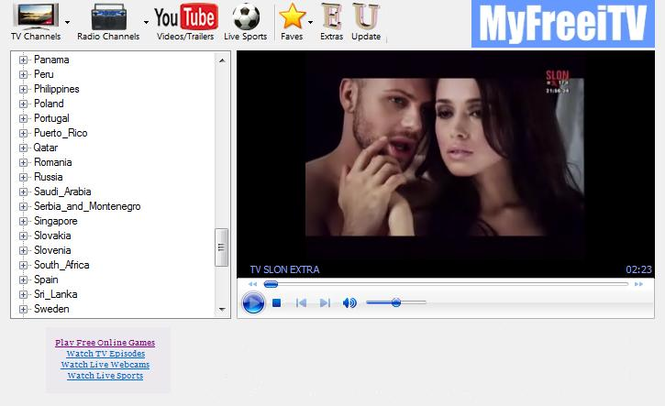665x406 pixels.
Task: Click the seek bar position handle
Action: tap(271, 284)
